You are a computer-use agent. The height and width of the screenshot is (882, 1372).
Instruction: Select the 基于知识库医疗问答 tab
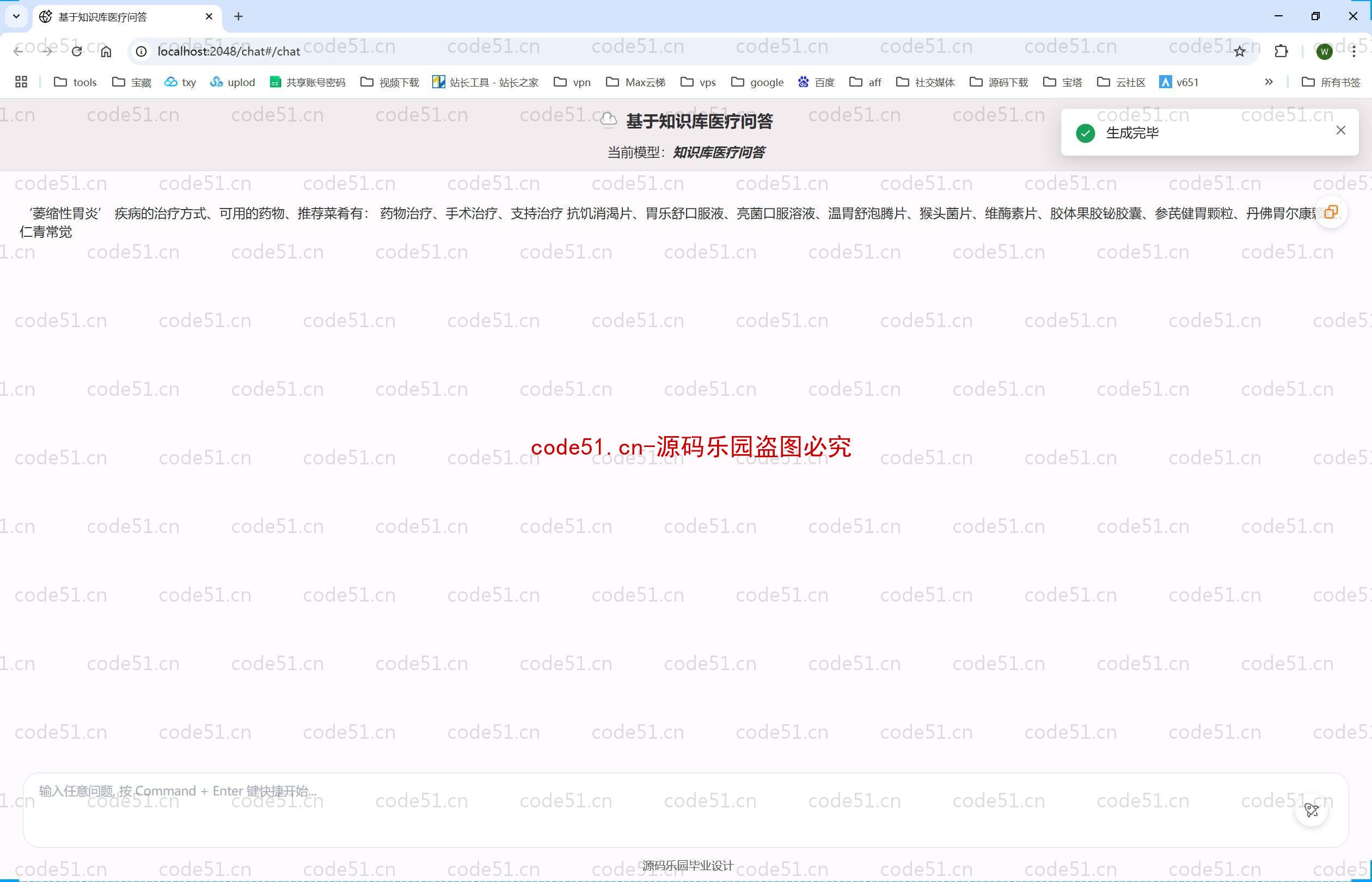127,17
